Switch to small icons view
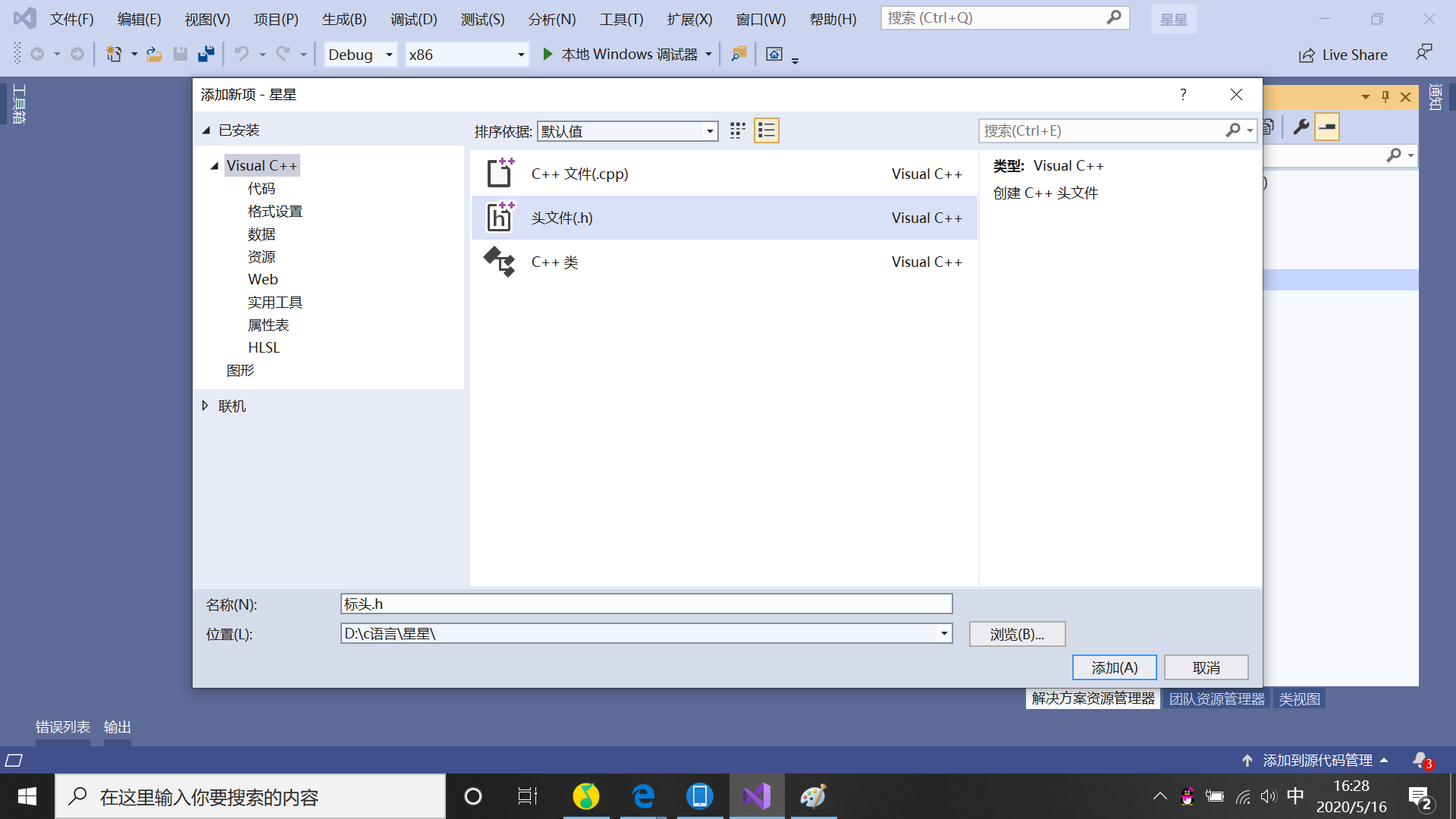The image size is (1456, 819). tap(767, 130)
